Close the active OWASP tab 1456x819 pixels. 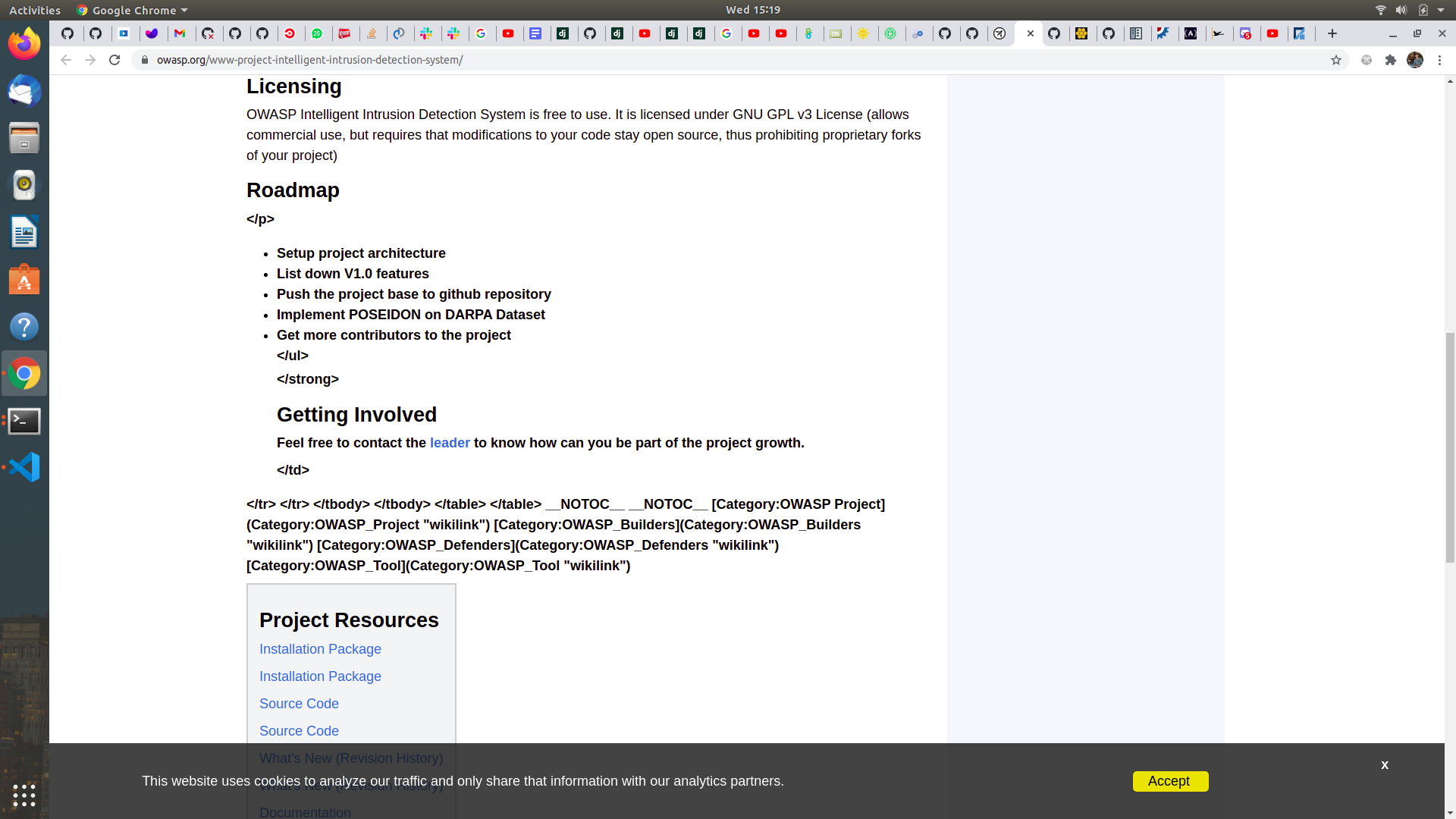(1031, 33)
